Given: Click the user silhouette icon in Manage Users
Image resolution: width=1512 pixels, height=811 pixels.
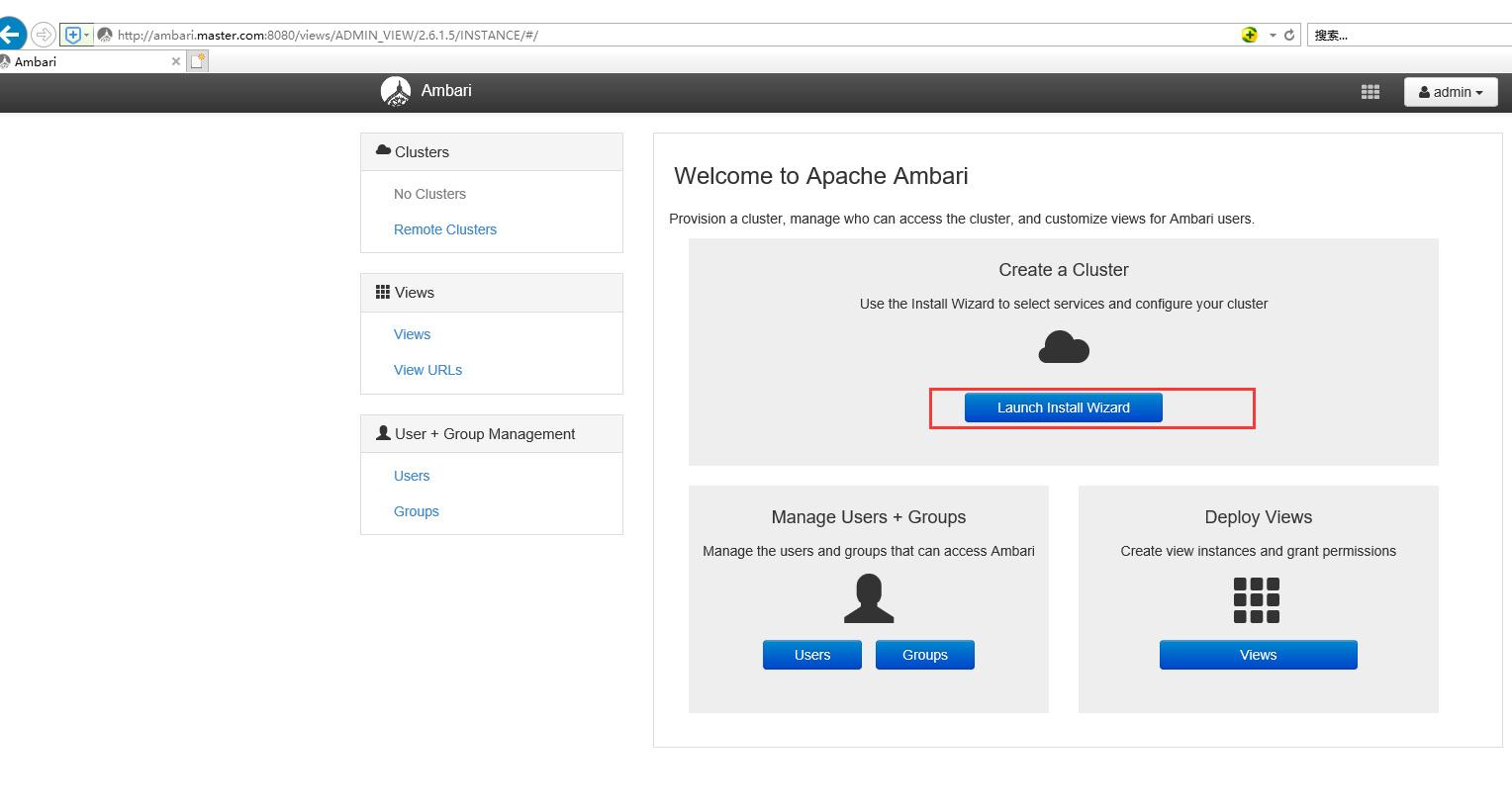Looking at the screenshot, I should point(869,599).
